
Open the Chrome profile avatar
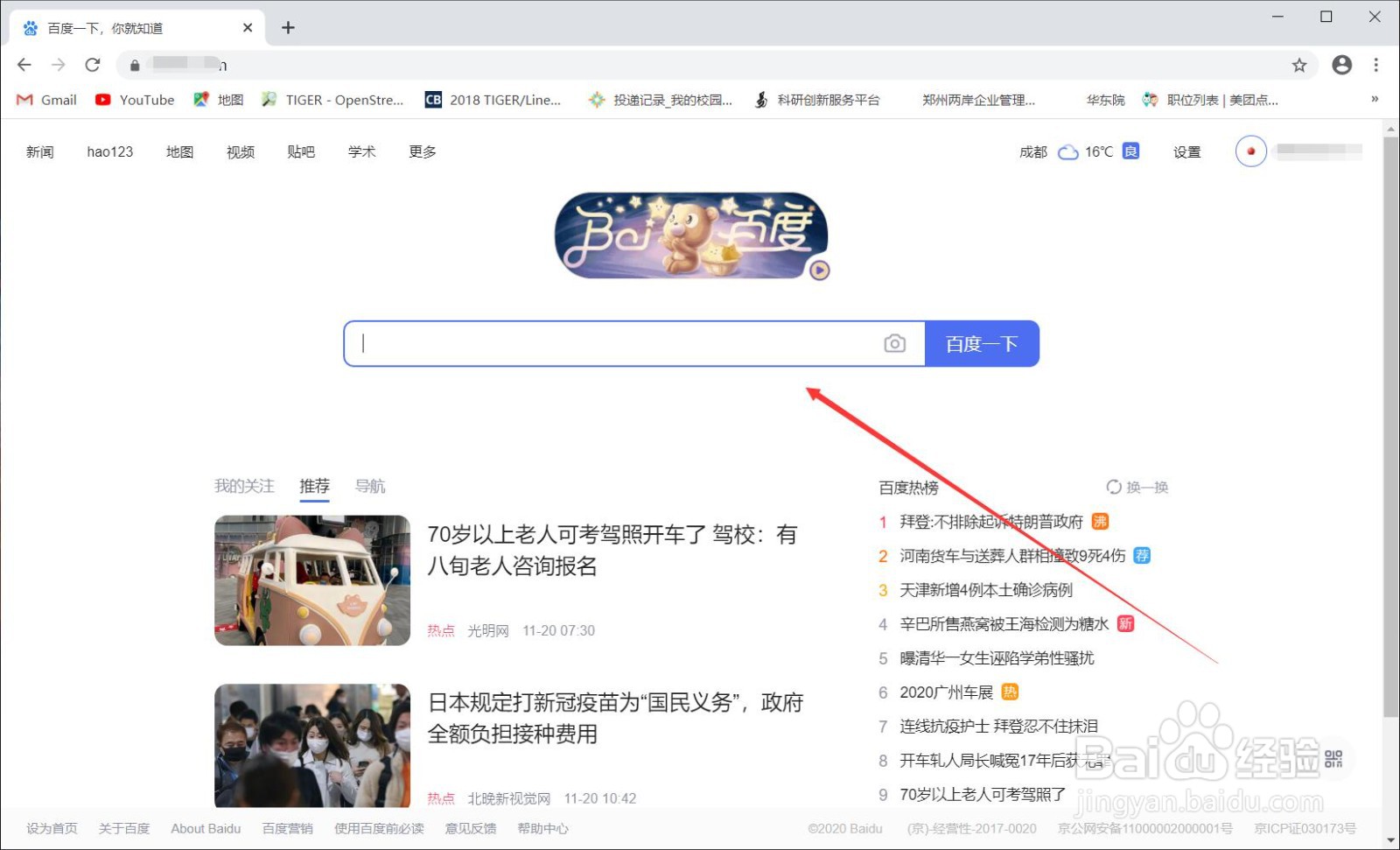[x=1341, y=65]
